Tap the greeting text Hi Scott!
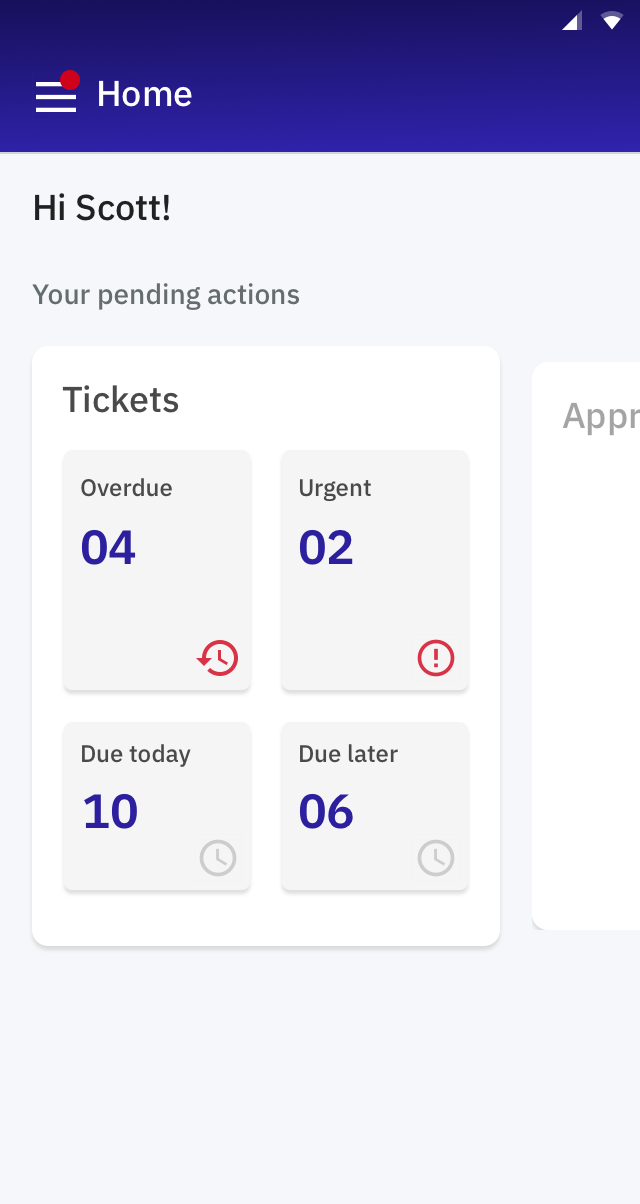 point(101,208)
